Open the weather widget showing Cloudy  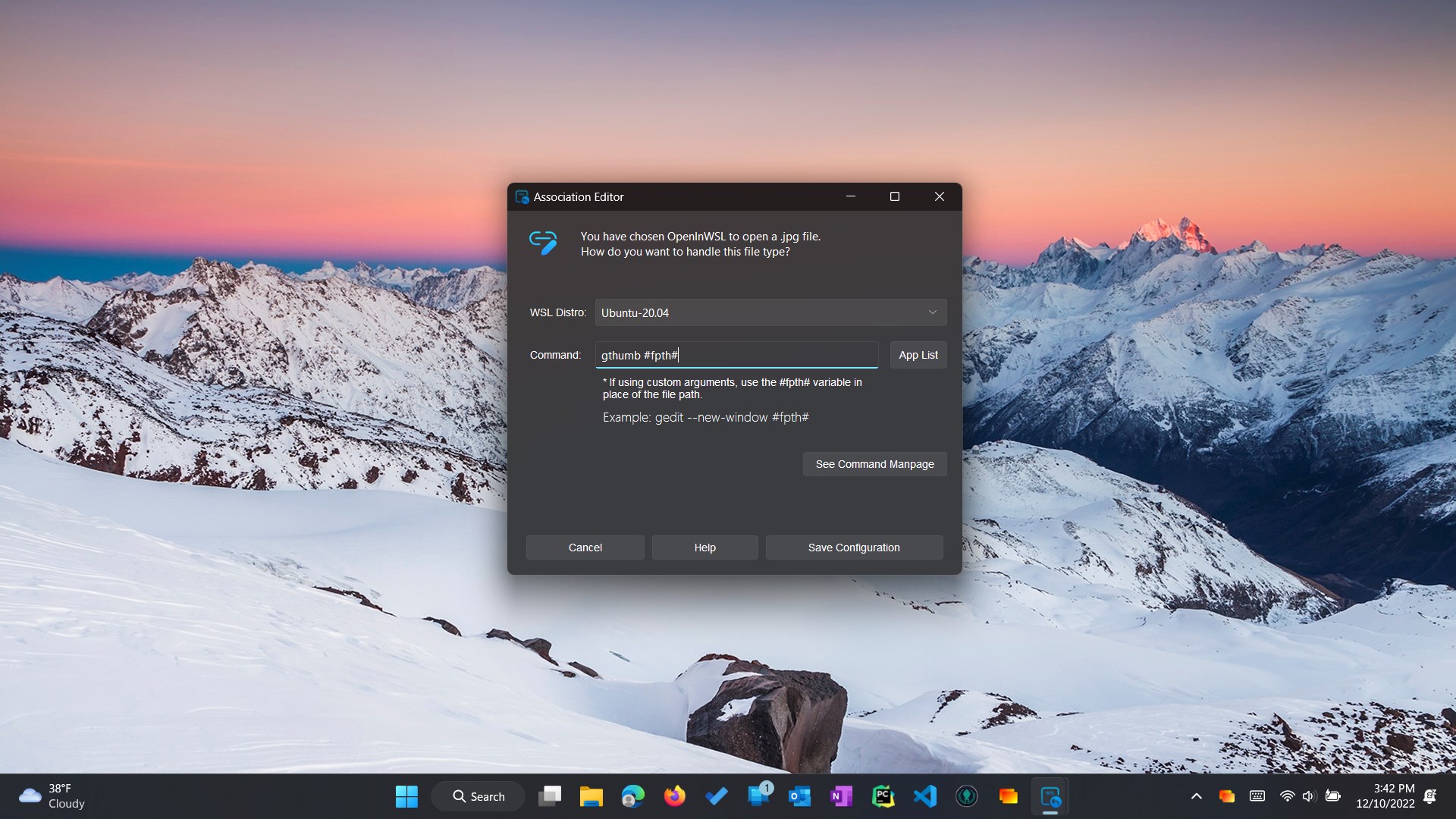(52, 796)
